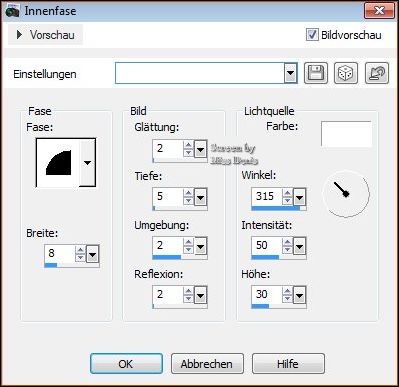Click the Hilfe button

(x=288, y=364)
